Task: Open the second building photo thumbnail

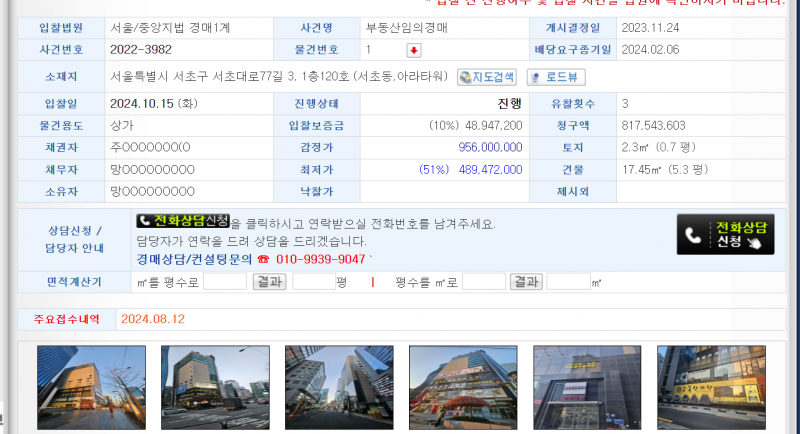Action: coord(215,388)
